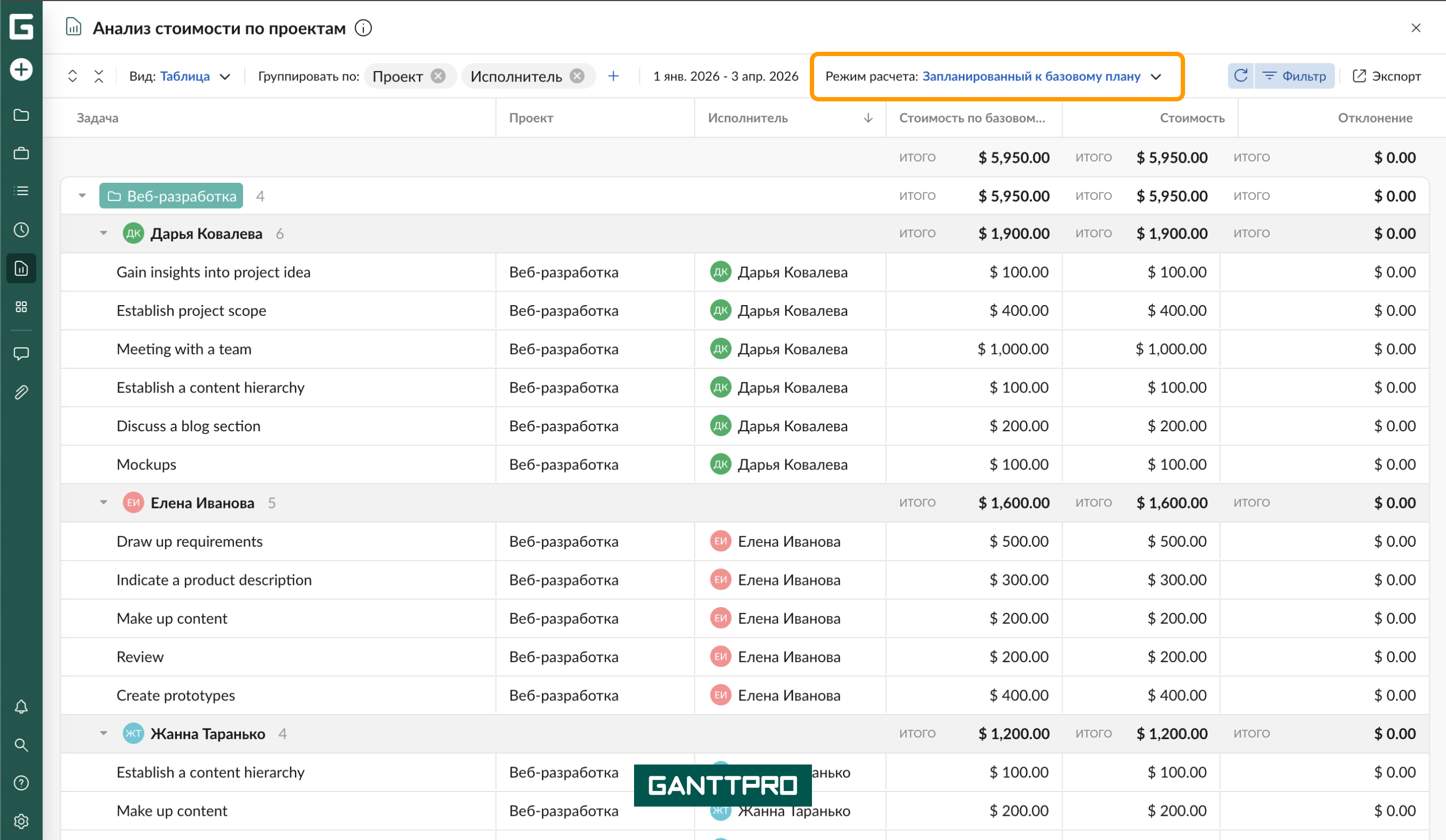Open the reports icon in sidebar

[x=21, y=268]
